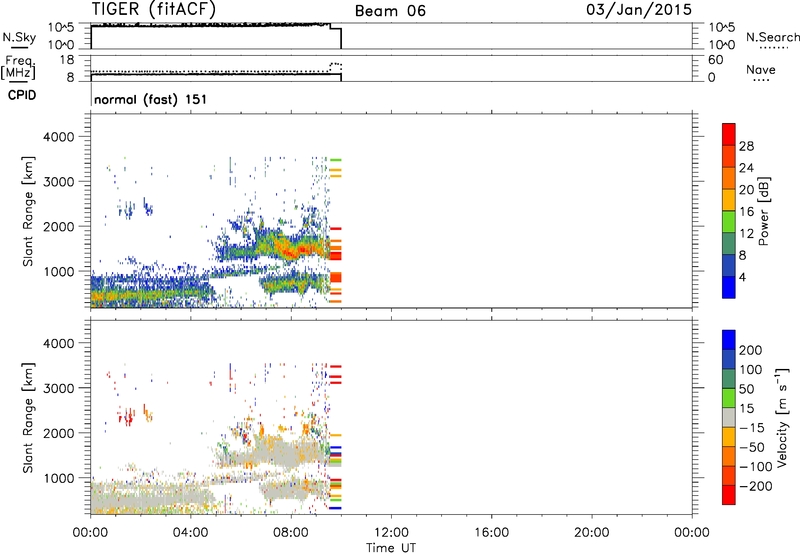This screenshot has width=800, height=554.
Task: Click the velocity colorbar label -15
Action: coord(752,428)
